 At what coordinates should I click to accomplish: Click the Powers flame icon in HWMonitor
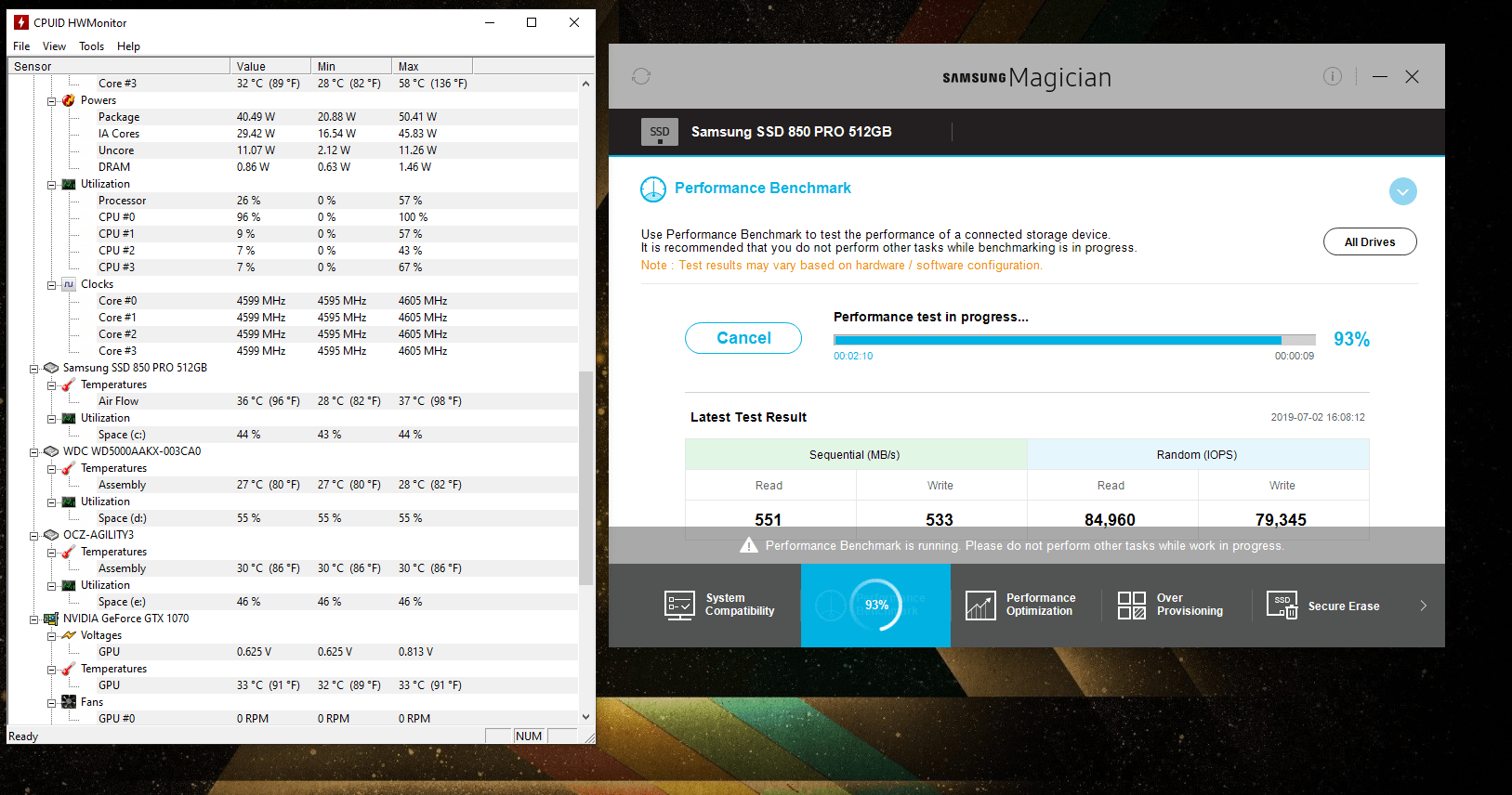click(x=69, y=100)
